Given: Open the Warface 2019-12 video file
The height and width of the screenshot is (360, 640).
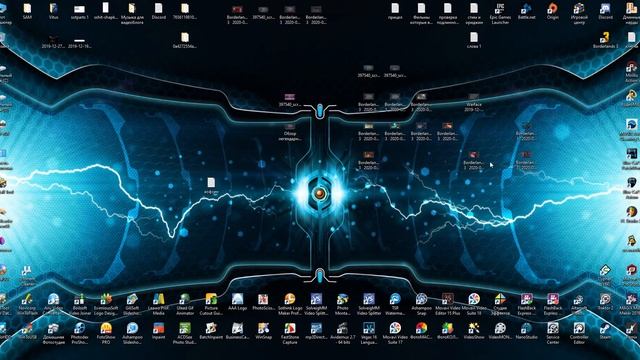Looking at the screenshot, I should pos(474,102).
